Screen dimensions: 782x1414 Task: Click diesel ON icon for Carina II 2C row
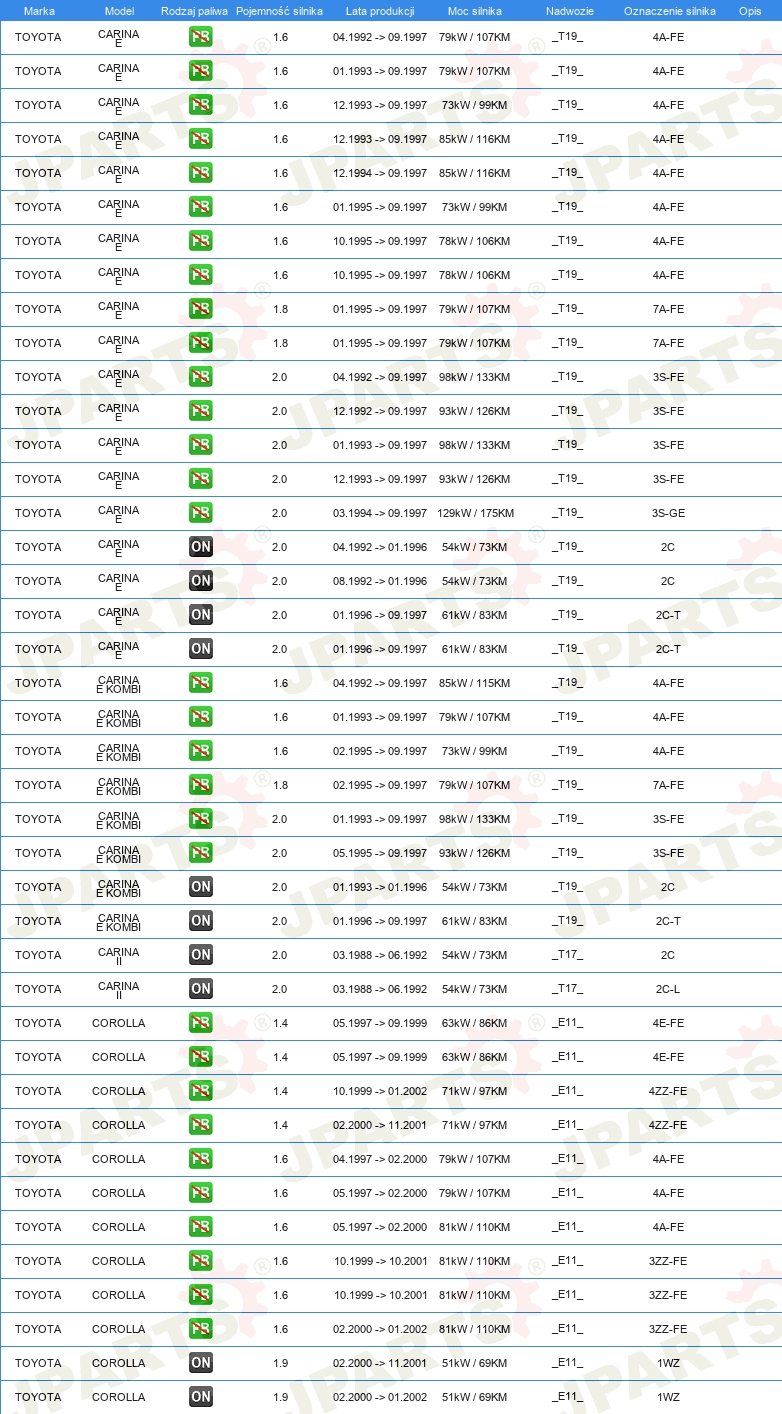[200, 955]
